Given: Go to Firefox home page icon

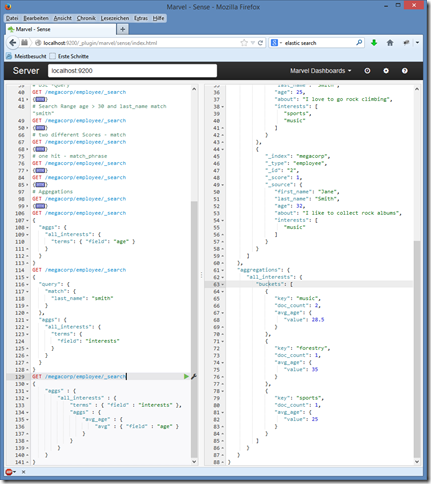Looking at the screenshot, I should click(390, 43).
